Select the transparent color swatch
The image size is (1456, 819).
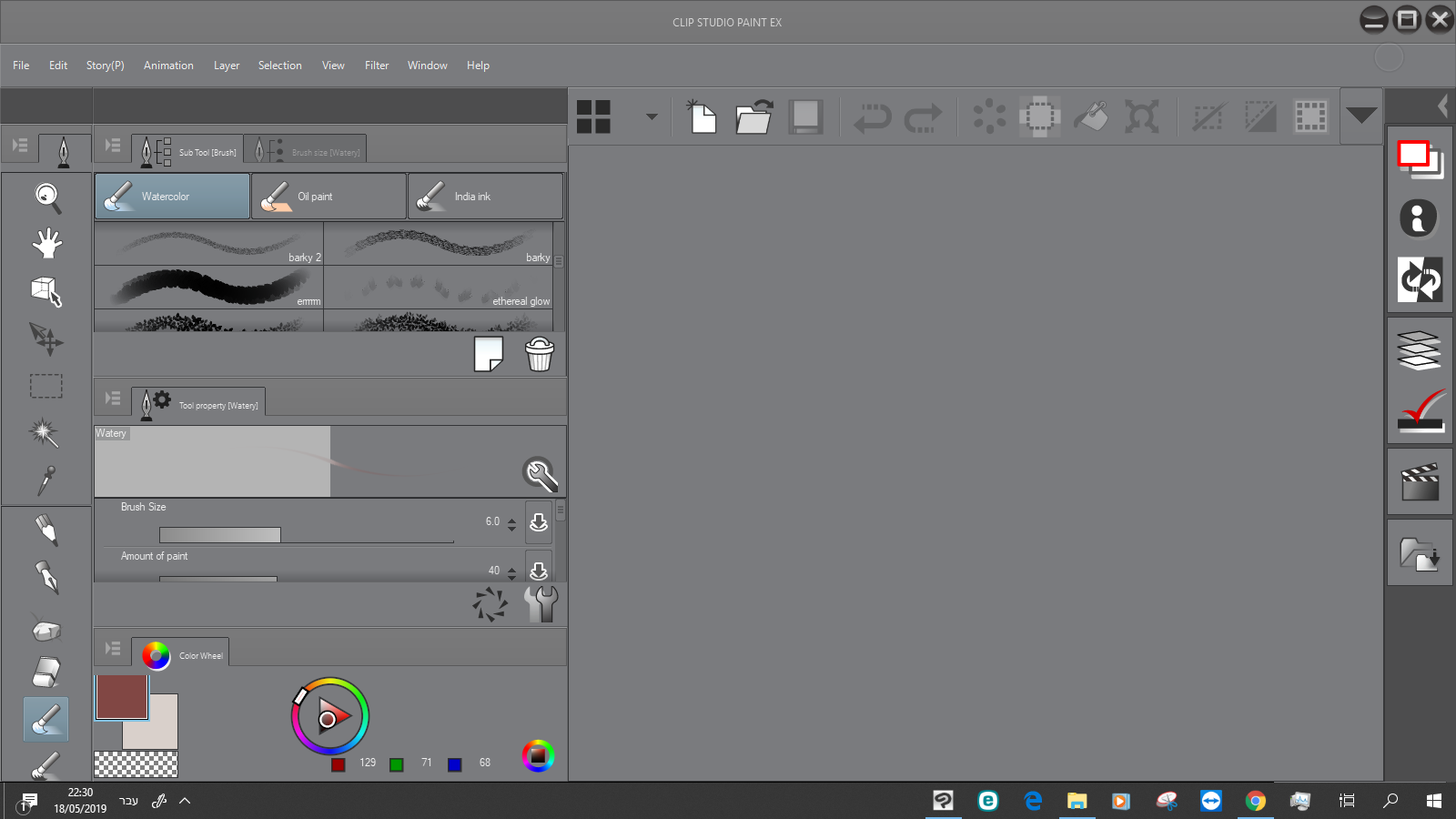tap(136, 764)
